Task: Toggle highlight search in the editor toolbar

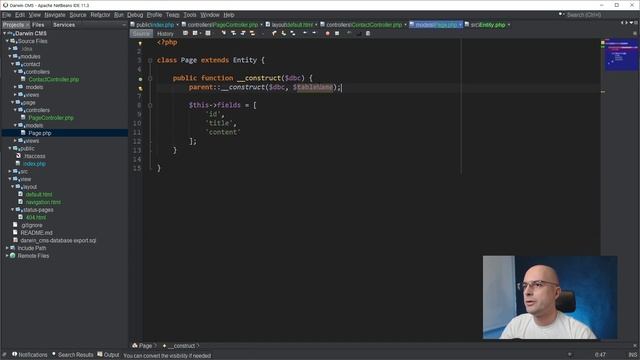Action: (x=253, y=33)
